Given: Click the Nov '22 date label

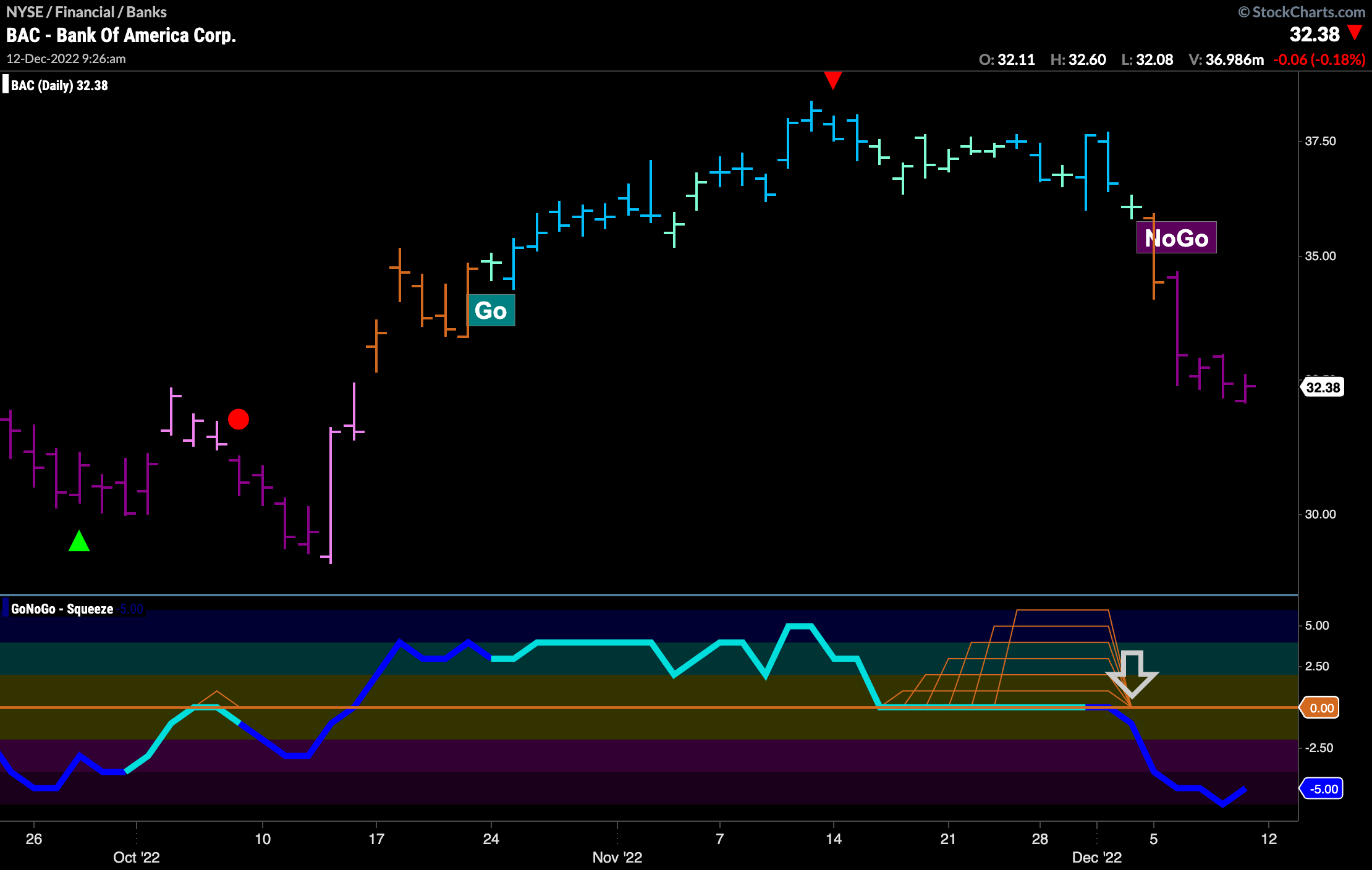Looking at the screenshot, I should click(617, 857).
